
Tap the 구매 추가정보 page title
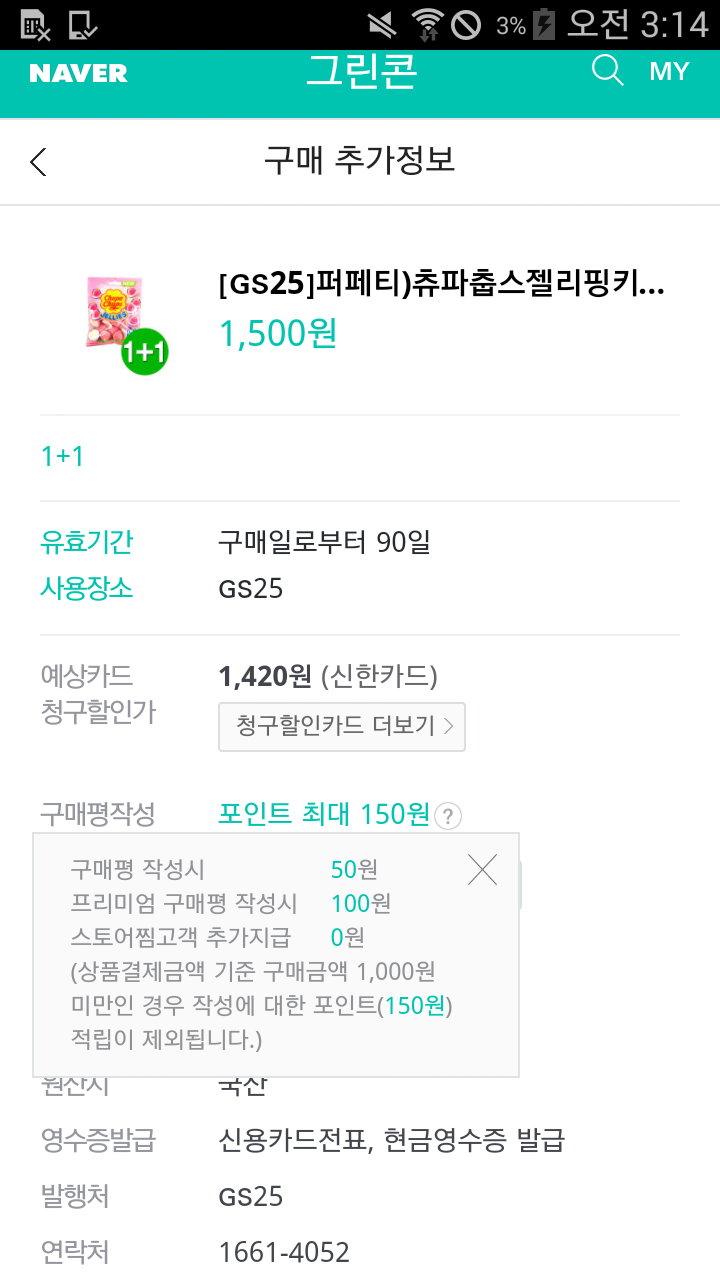(x=360, y=160)
